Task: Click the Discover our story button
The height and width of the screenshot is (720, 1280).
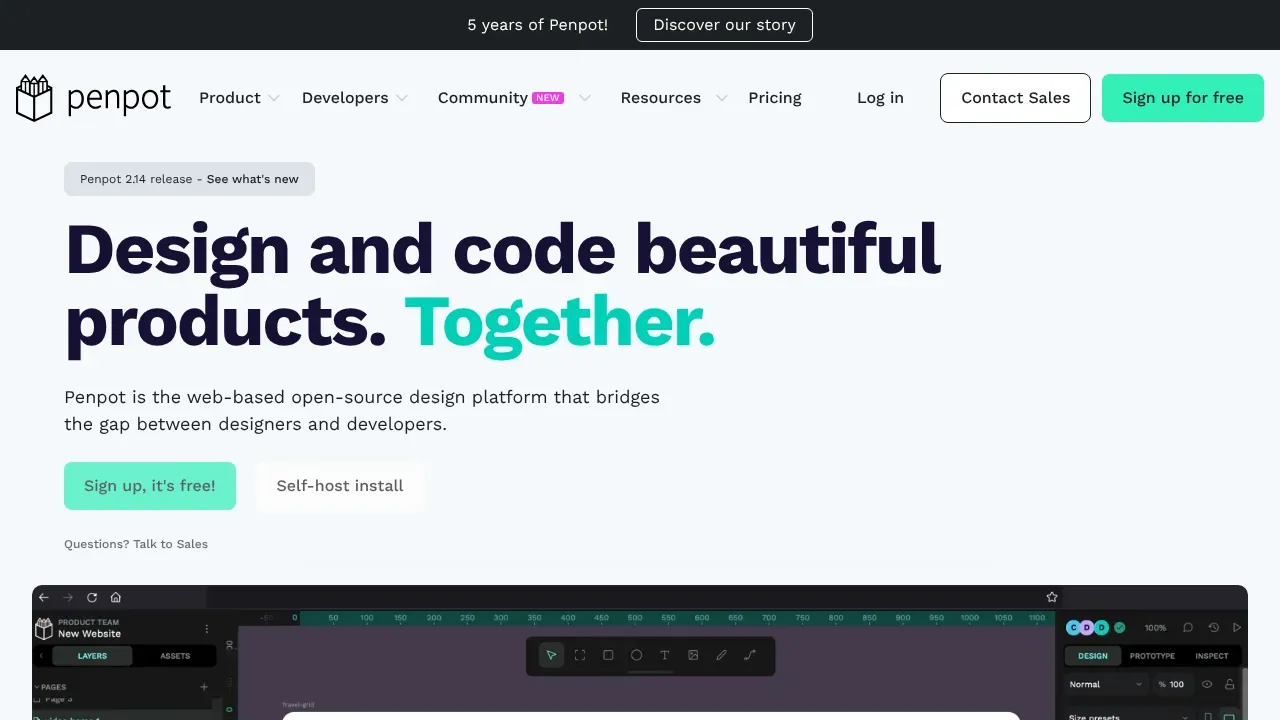Action: (724, 25)
